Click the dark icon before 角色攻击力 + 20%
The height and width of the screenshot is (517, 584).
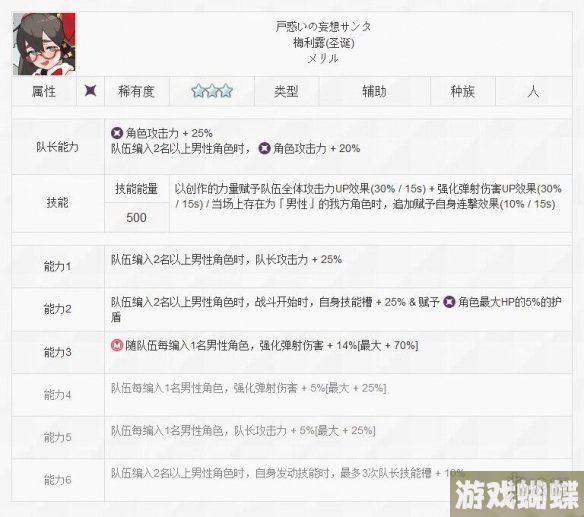click(264, 148)
